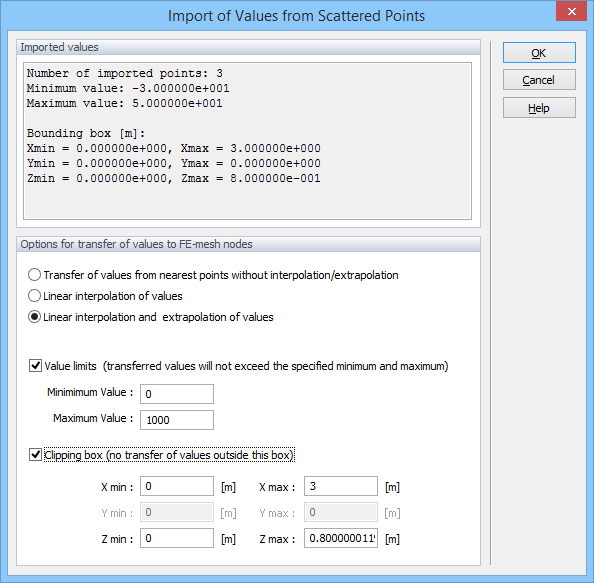This screenshot has width=594, height=583.
Task: Click 'Number of imported points: 3' line
Action: tap(125, 73)
